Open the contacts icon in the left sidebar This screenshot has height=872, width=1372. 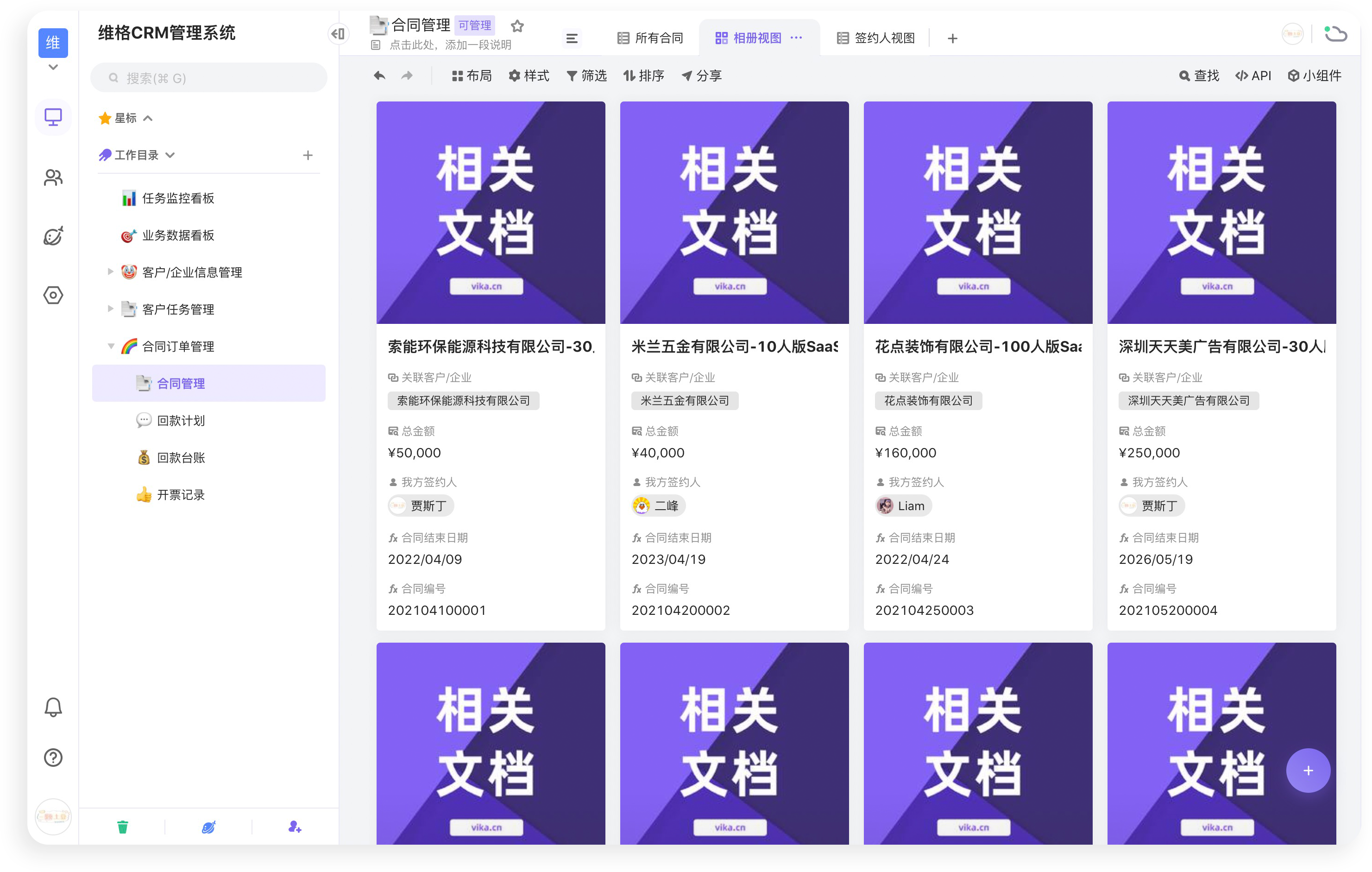point(53,177)
